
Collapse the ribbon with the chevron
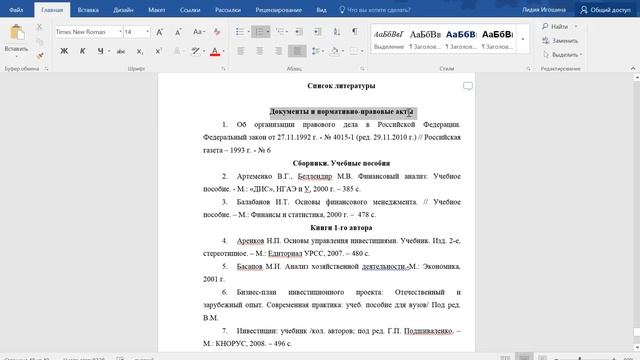click(x=633, y=69)
